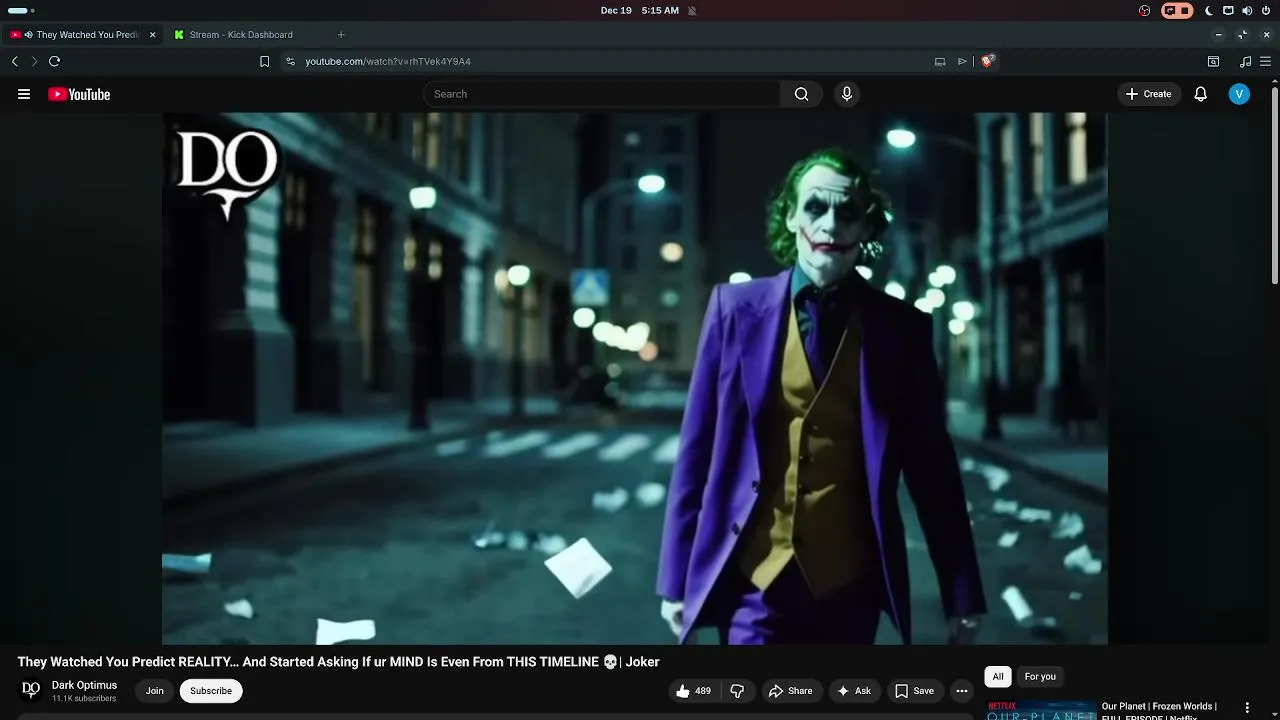
Task: Click the Ask button
Action: (854, 691)
